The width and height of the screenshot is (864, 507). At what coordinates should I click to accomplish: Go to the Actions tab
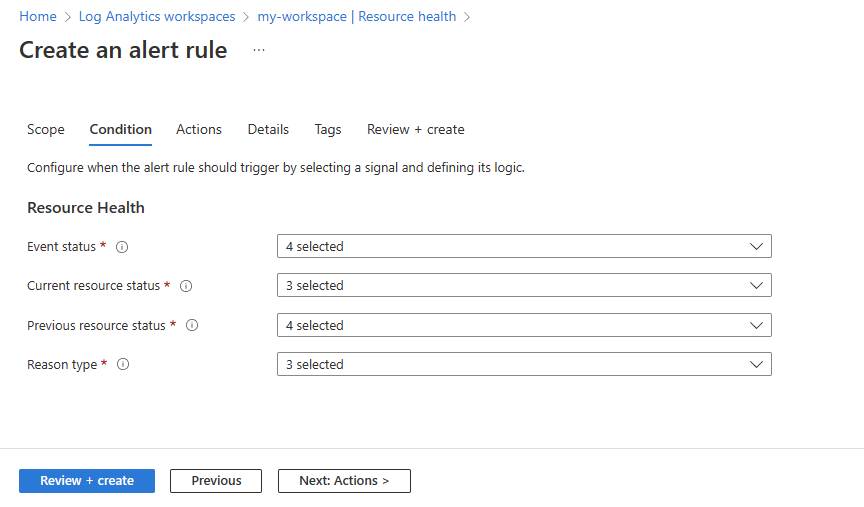199,130
